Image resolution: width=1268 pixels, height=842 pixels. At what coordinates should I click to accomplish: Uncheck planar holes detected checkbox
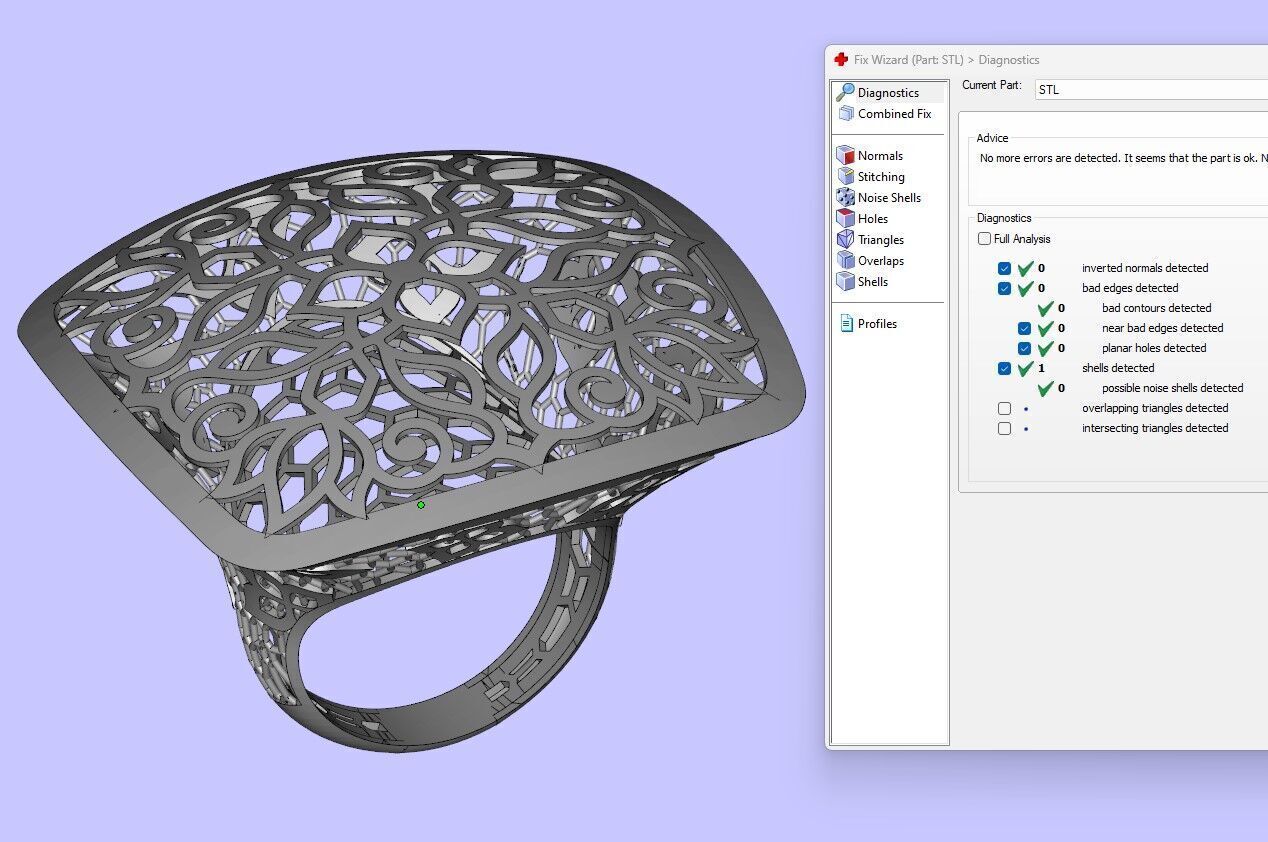[x=1025, y=349]
